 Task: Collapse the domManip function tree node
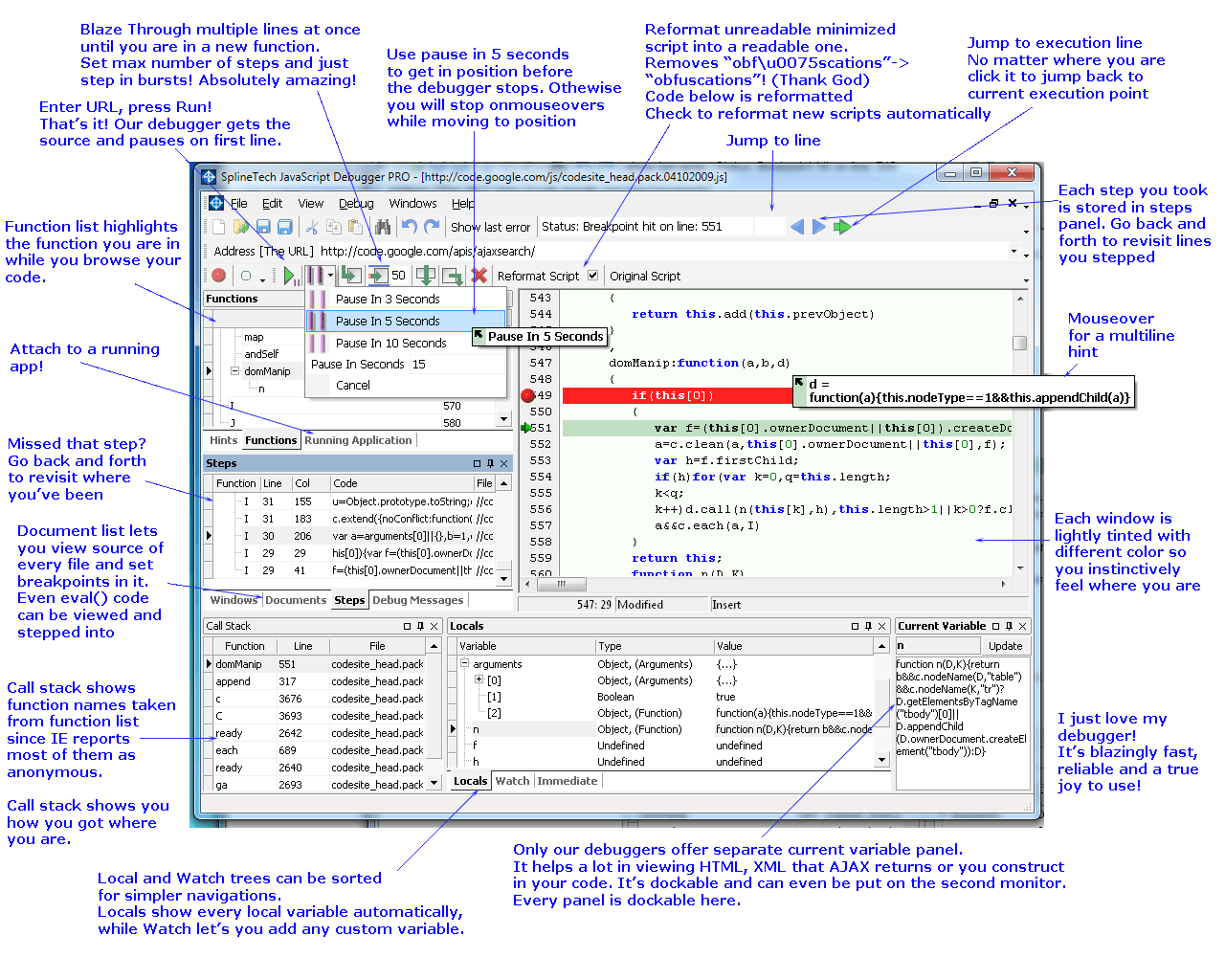(234, 371)
